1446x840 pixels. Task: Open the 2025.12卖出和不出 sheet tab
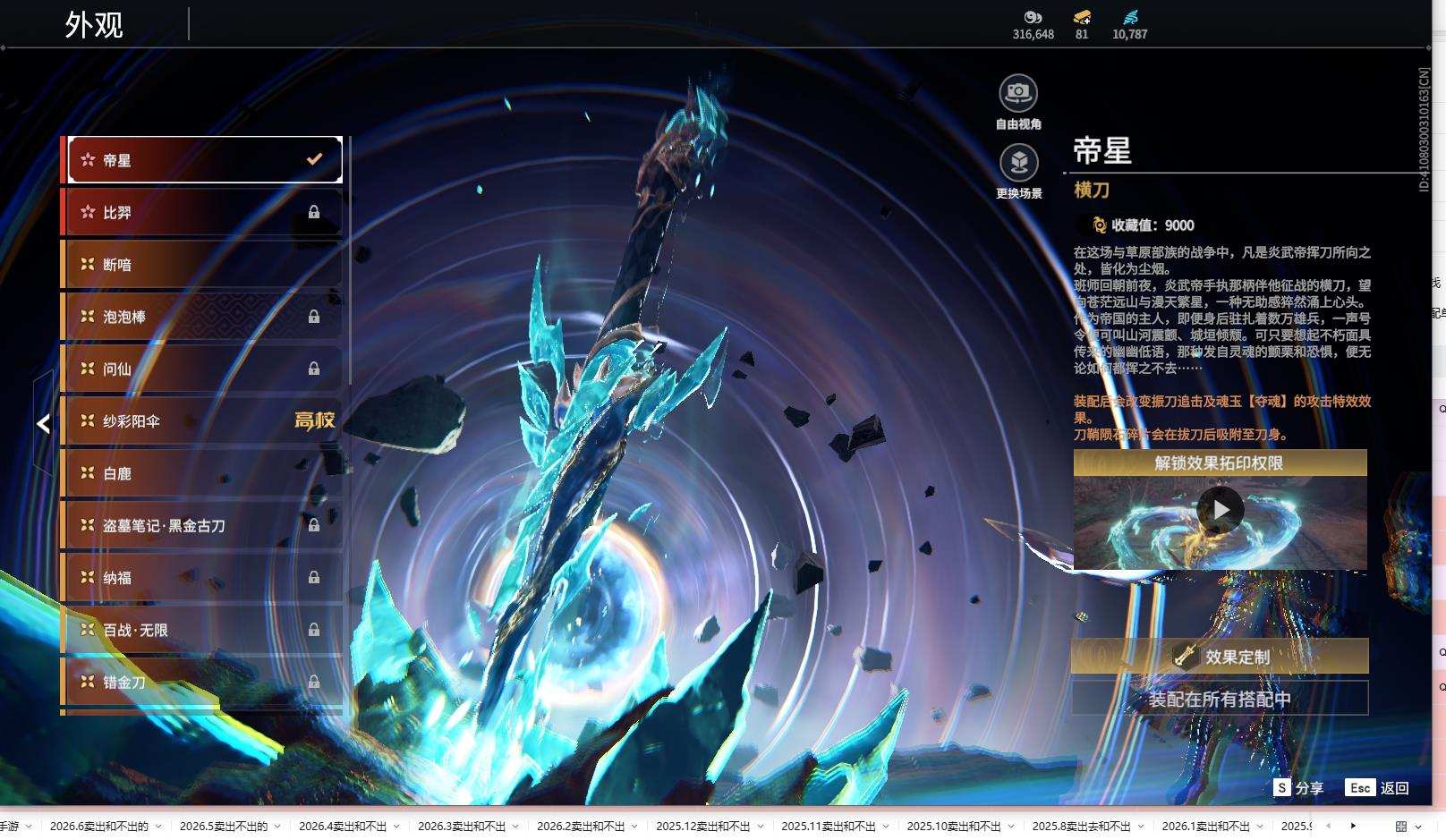pos(703,827)
